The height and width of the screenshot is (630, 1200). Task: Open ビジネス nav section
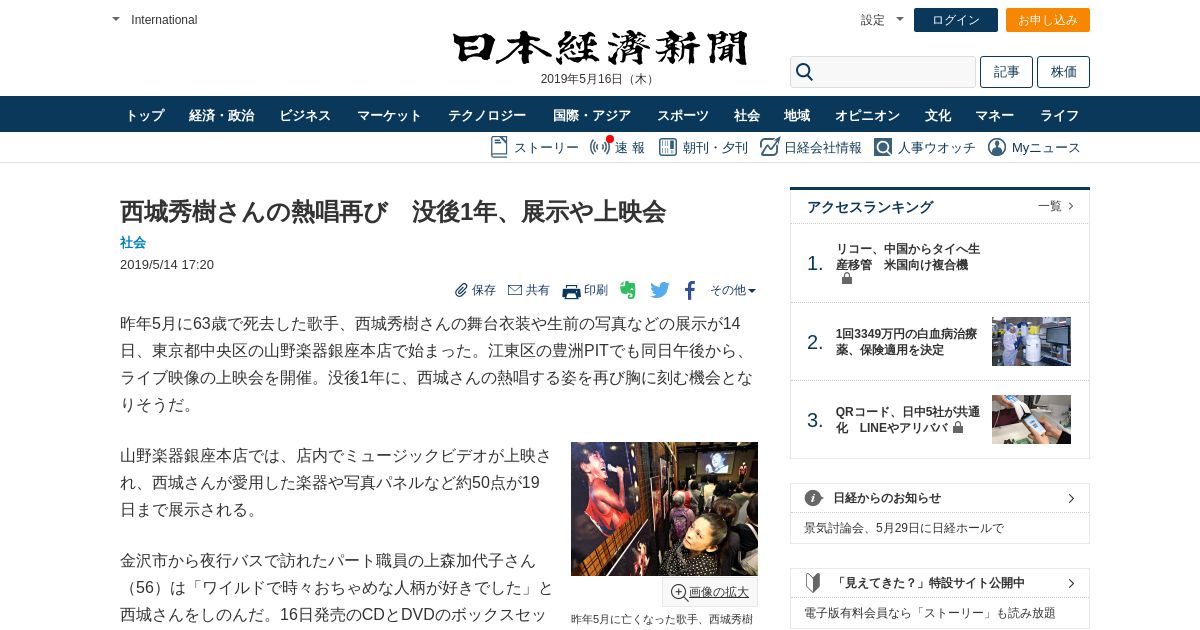point(305,115)
